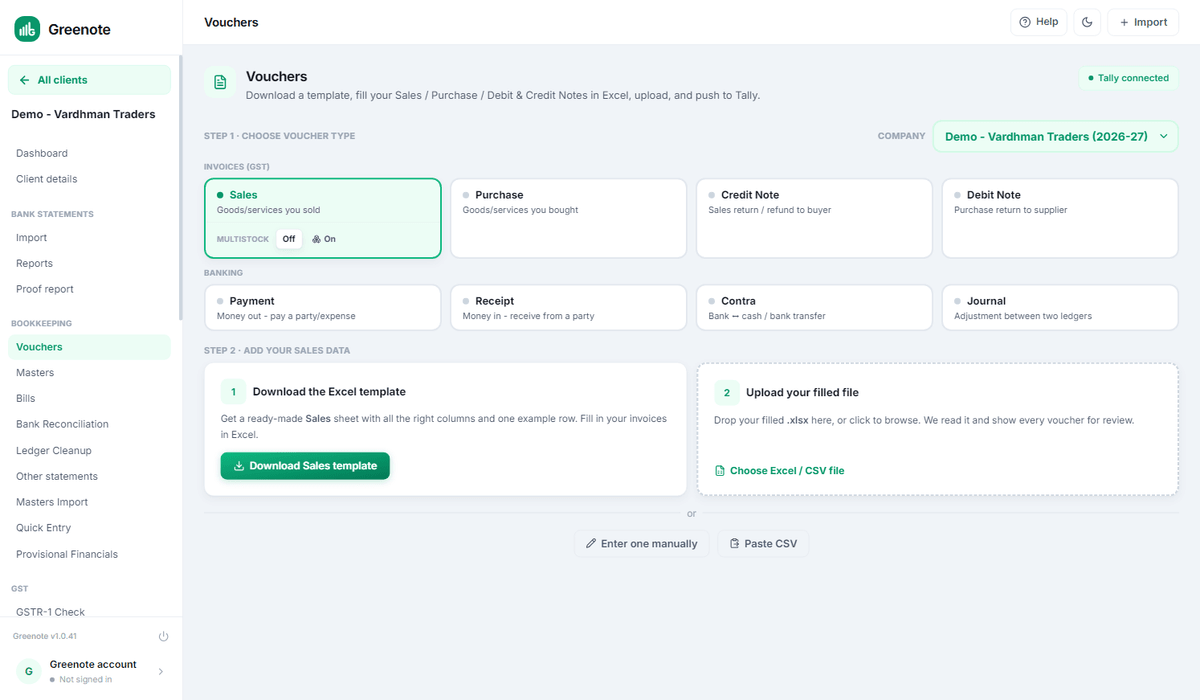Click Choose Excel / CSV file link
This screenshot has width=1200, height=700.
780,470
